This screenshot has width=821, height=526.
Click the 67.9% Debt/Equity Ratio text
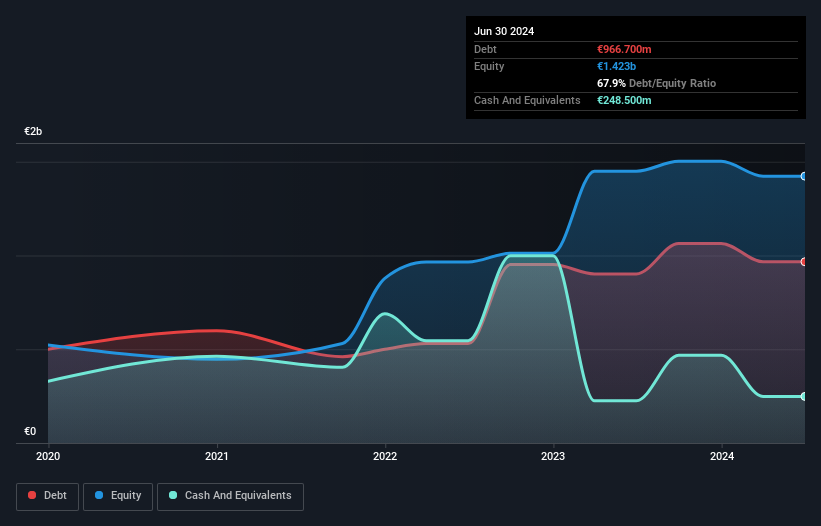point(656,83)
